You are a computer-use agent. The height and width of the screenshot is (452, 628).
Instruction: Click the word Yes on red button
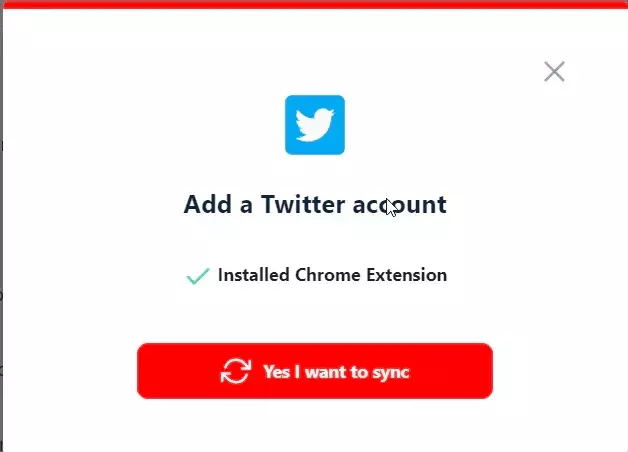276,372
